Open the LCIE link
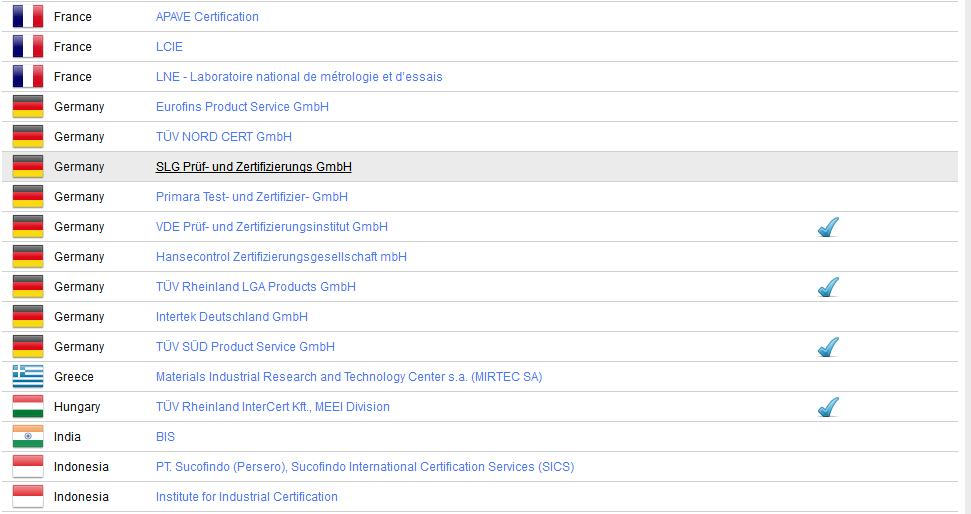Image resolution: width=971 pixels, height=514 pixels. tap(169, 47)
